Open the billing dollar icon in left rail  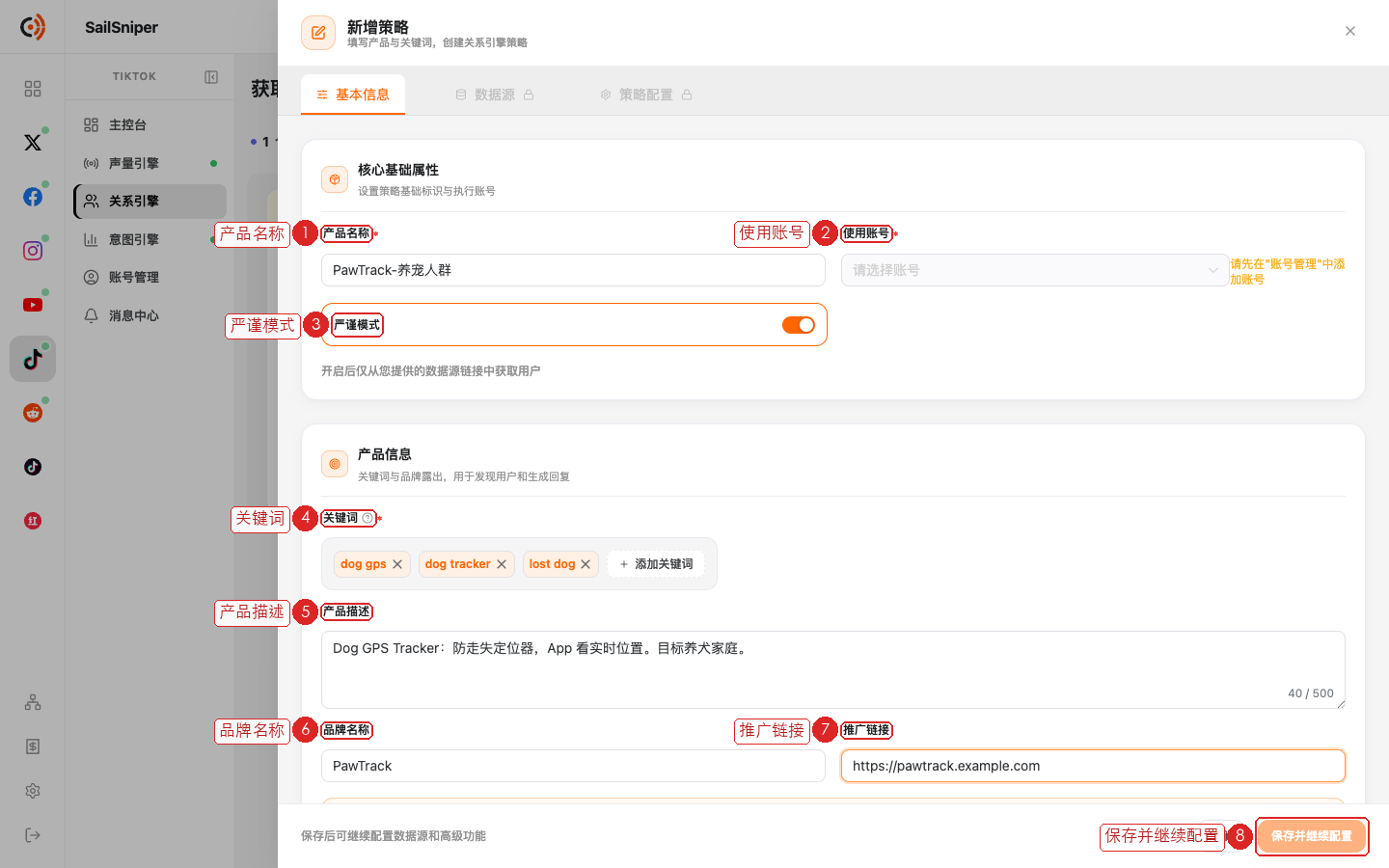[33, 746]
